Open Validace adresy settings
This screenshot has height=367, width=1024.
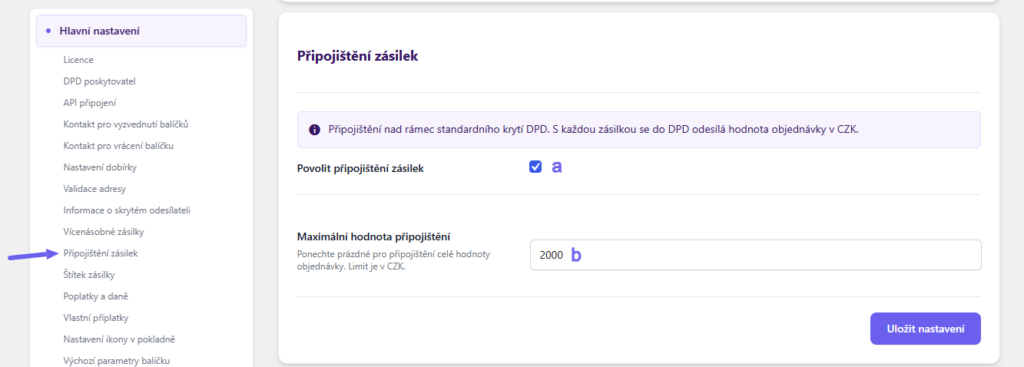(x=95, y=189)
